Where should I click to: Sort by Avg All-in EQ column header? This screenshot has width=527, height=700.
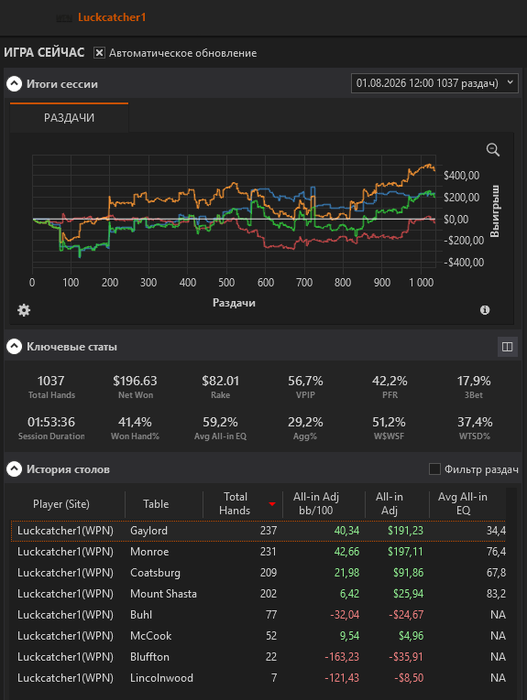(x=463, y=504)
